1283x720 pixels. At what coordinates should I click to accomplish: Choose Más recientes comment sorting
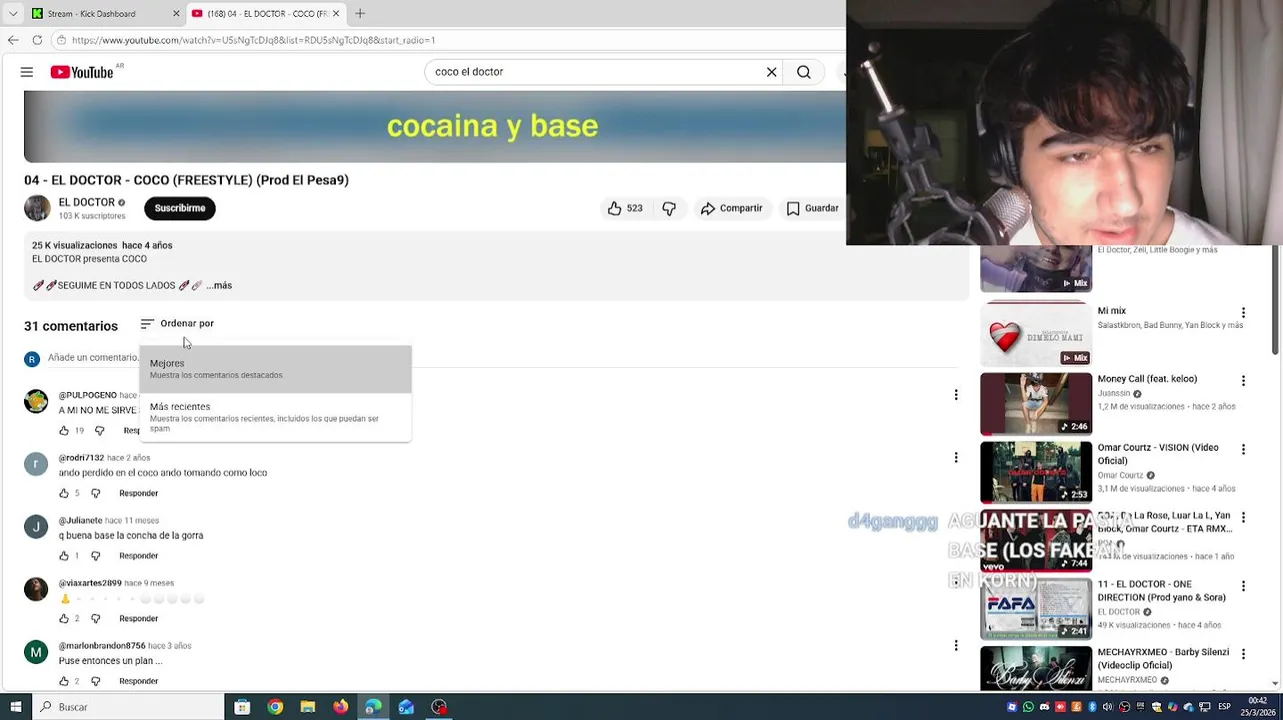pos(275,417)
